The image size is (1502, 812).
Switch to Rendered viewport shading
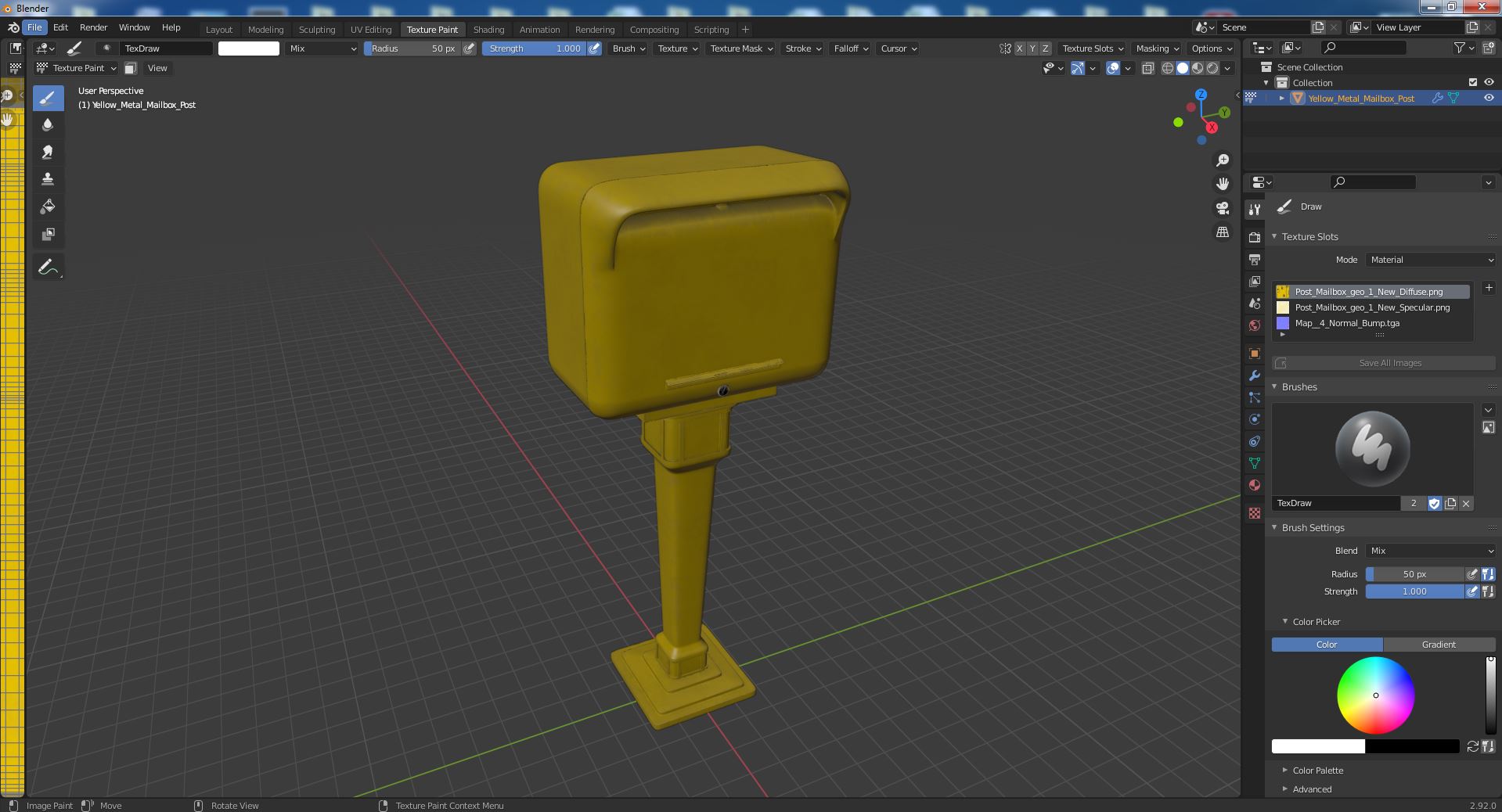1212,68
